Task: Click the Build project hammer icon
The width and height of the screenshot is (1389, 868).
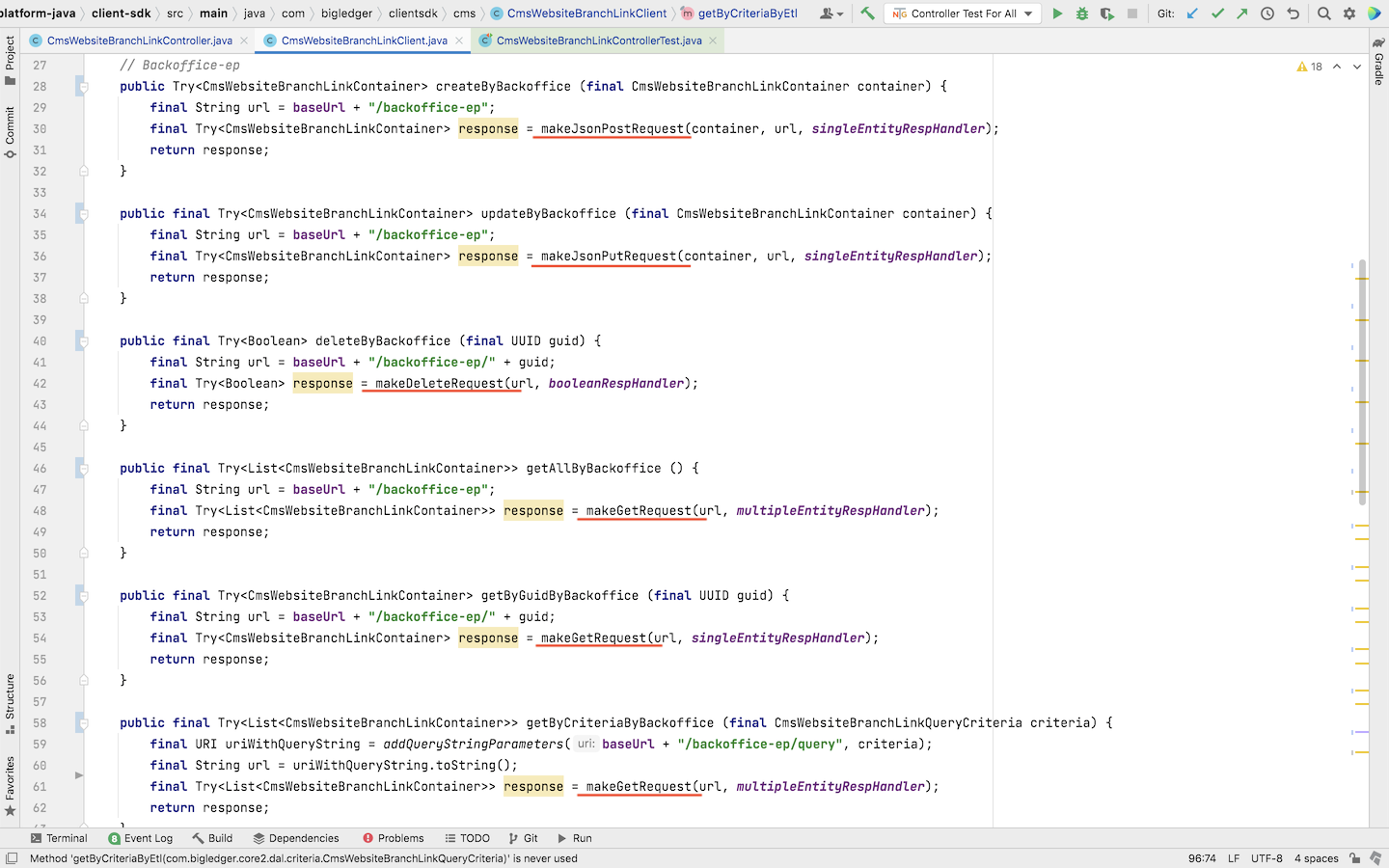Action: (867, 14)
